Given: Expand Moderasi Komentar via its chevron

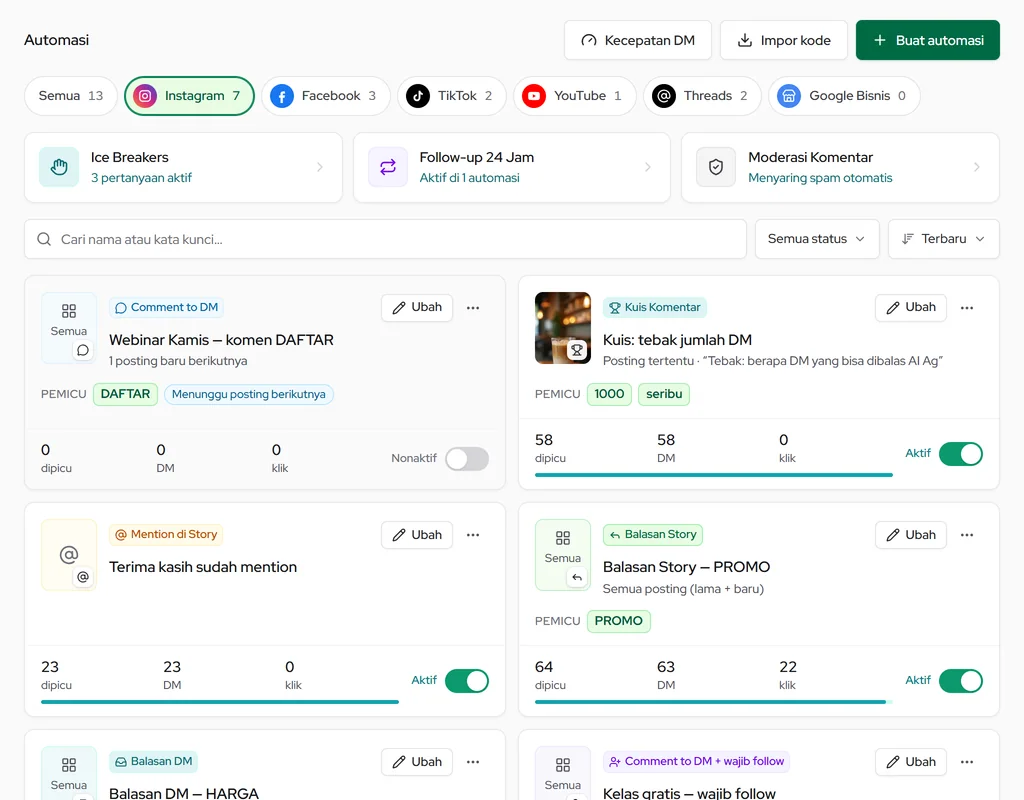Looking at the screenshot, I should pyautogui.click(x=977, y=167).
